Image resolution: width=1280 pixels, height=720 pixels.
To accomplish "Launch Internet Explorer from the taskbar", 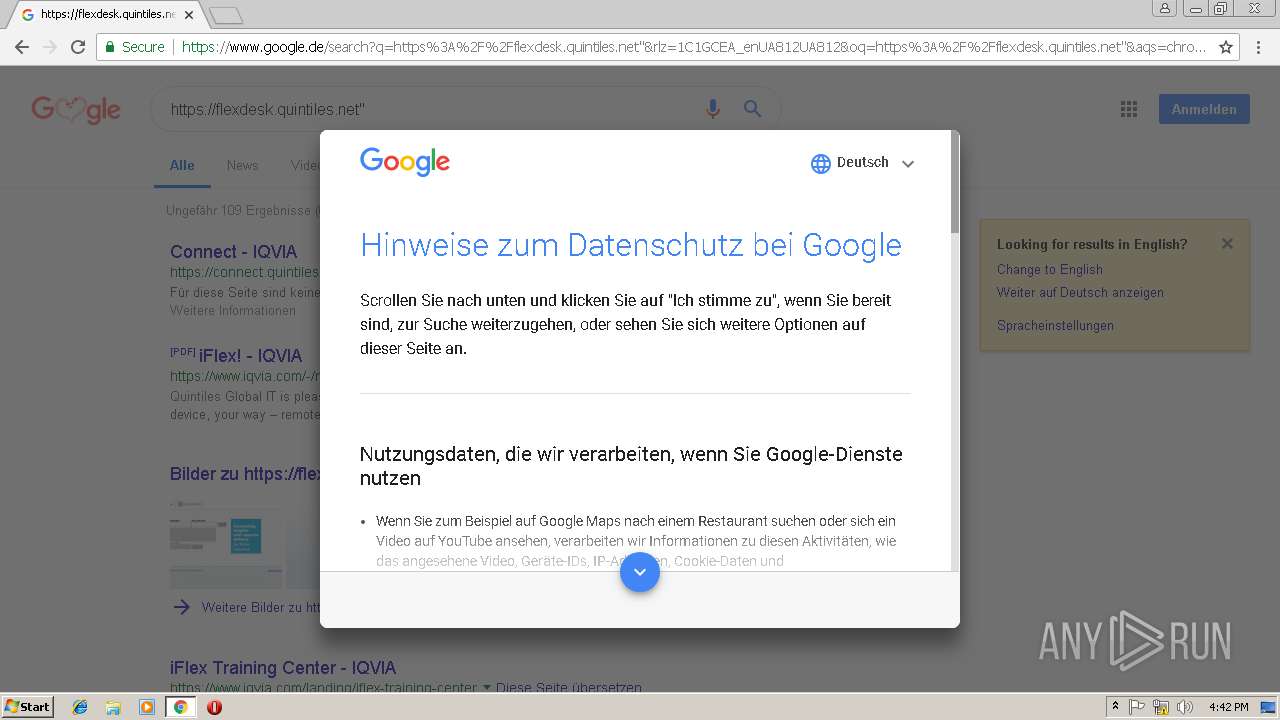I will 80,707.
